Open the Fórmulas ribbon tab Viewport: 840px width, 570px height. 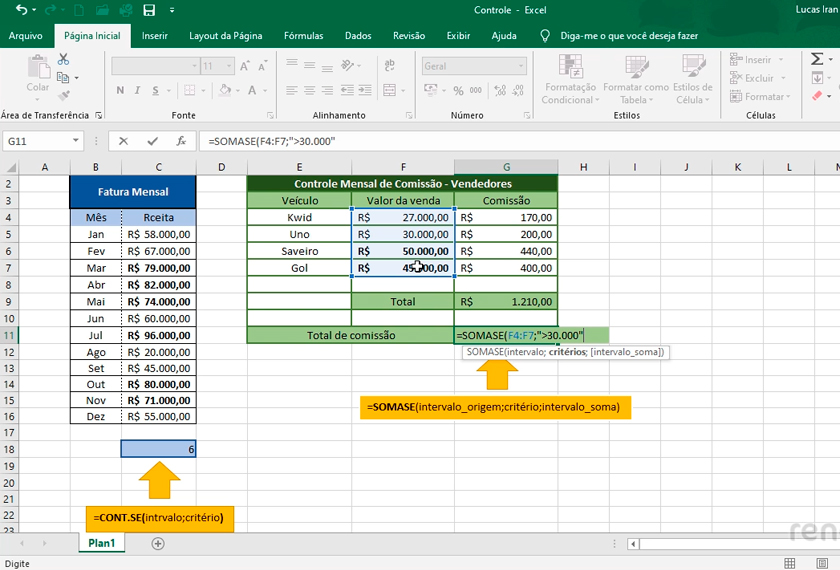pyautogui.click(x=303, y=36)
